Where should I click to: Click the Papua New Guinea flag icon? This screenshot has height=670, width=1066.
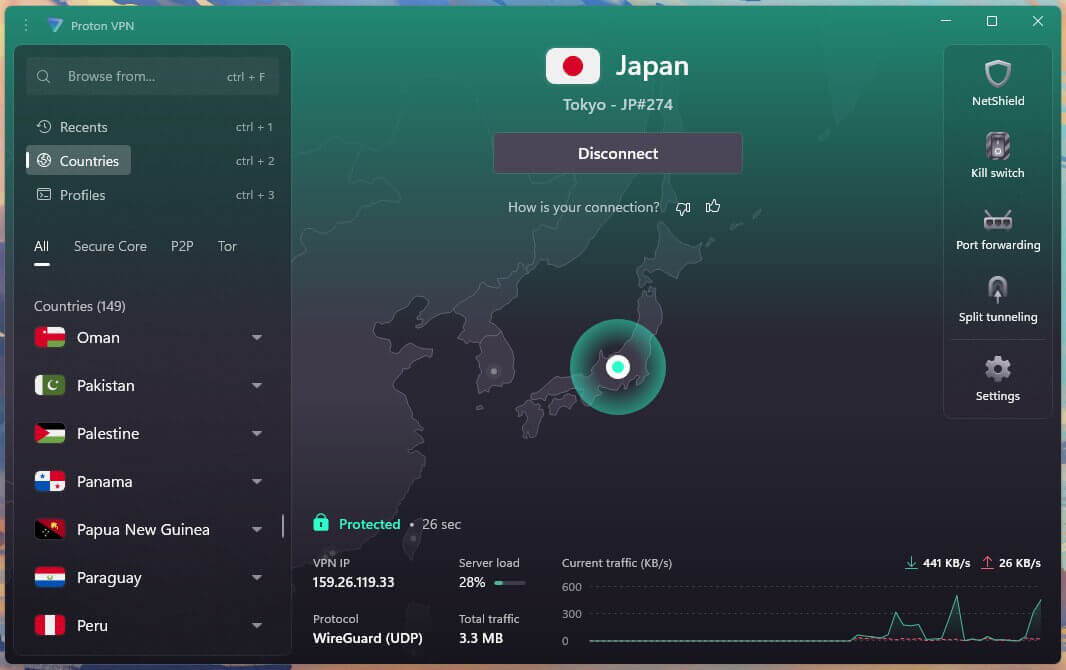[50, 529]
